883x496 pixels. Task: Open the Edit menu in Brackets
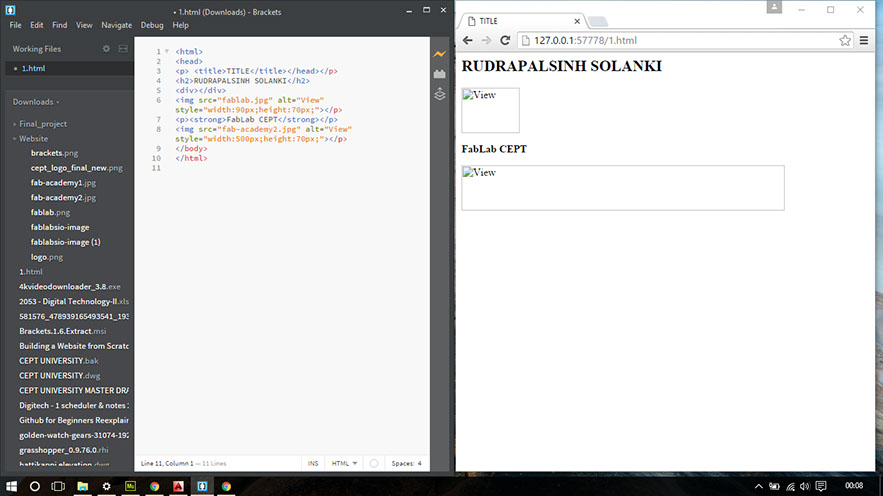tap(37, 25)
